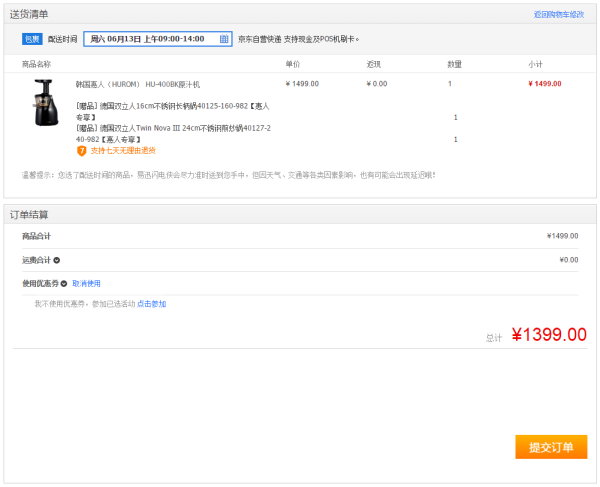Viewport: 600px width, 487px height.
Task: Click the product total row label
Action: point(36,236)
